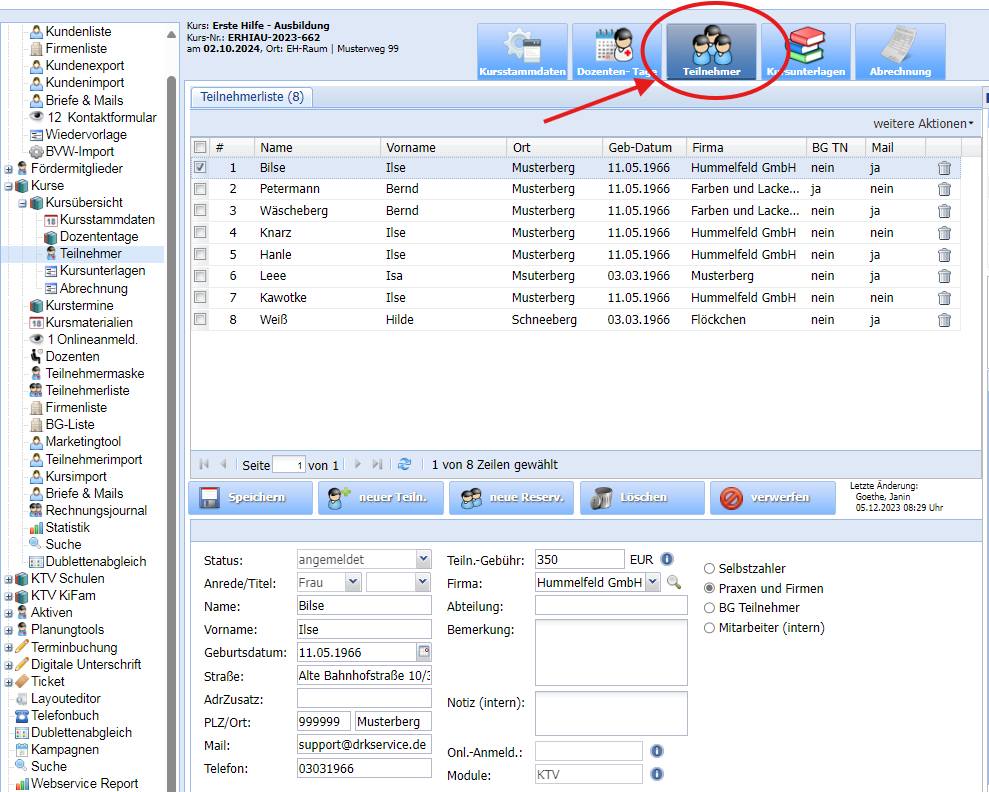The height and width of the screenshot is (792, 989).
Task: Open the Kursstammdaten toolbar icon
Action: (x=521, y=51)
